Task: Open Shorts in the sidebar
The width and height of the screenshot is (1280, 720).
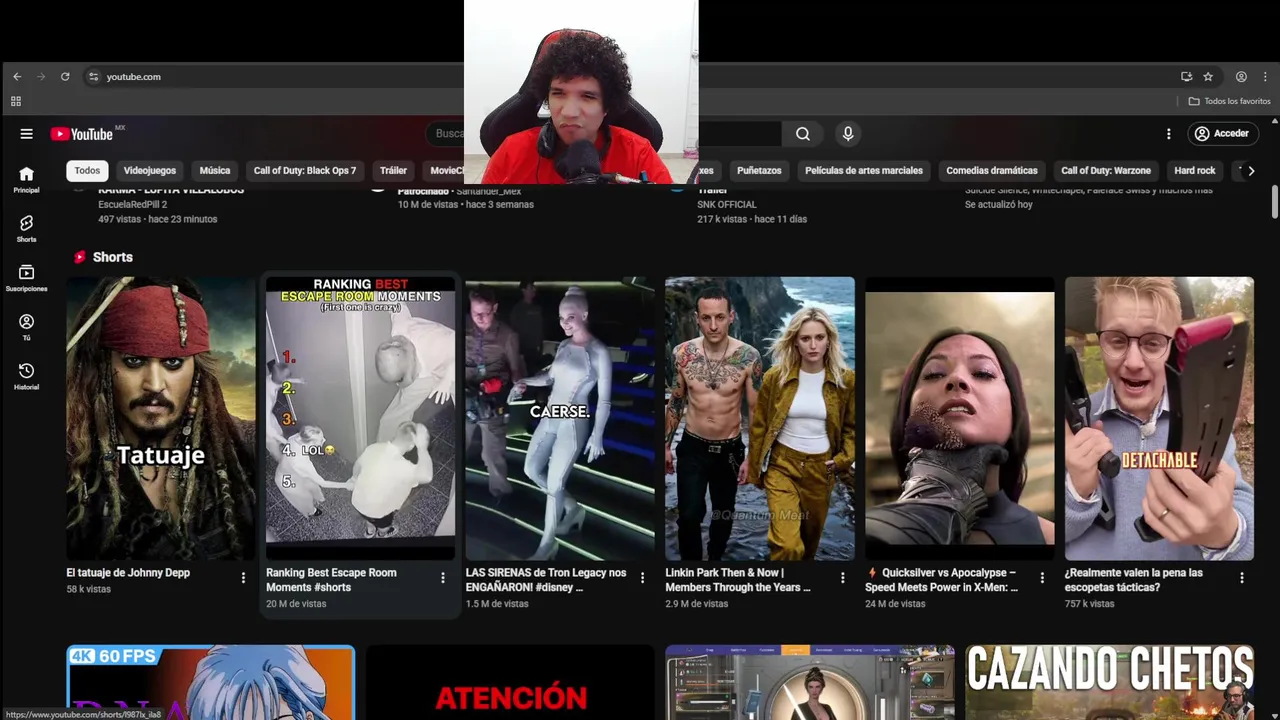Action: click(x=26, y=229)
